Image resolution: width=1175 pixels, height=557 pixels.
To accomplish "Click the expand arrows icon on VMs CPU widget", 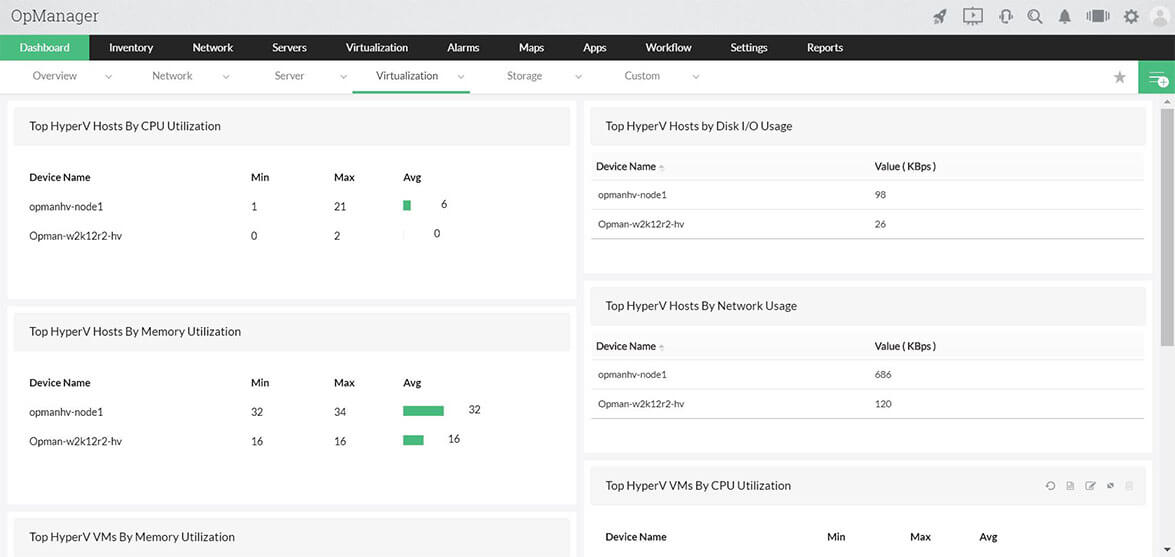I will [x=1111, y=486].
